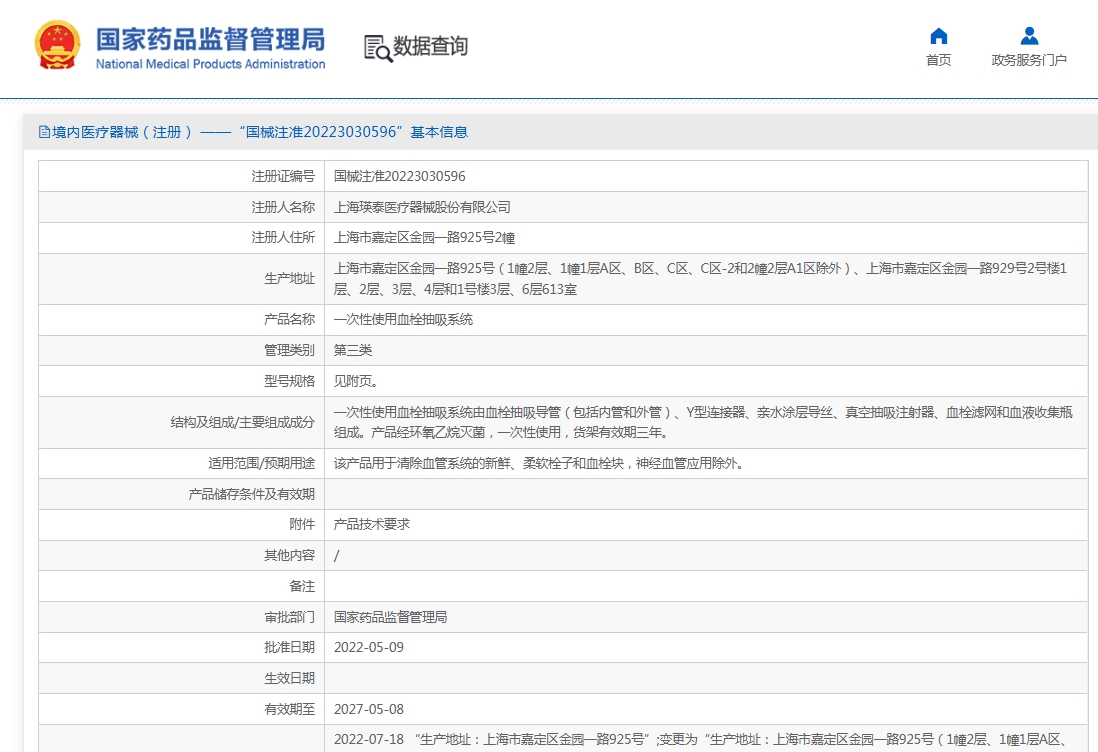1098x752 pixels.
Task: Select approval date 2022-05-09
Action: tap(369, 648)
